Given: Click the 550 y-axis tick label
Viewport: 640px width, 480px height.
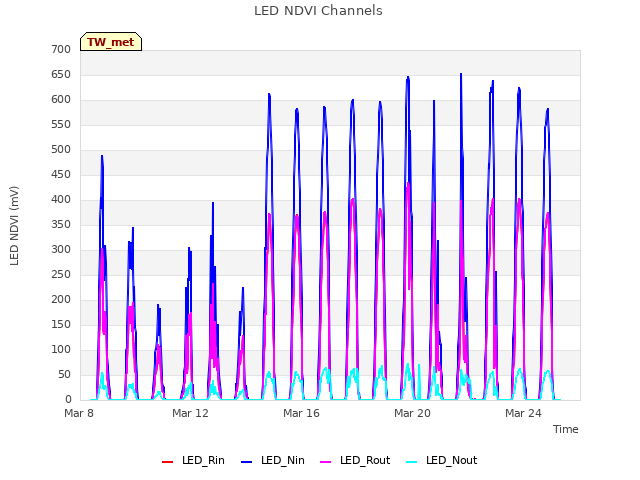Looking at the screenshot, I should tap(61, 124).
